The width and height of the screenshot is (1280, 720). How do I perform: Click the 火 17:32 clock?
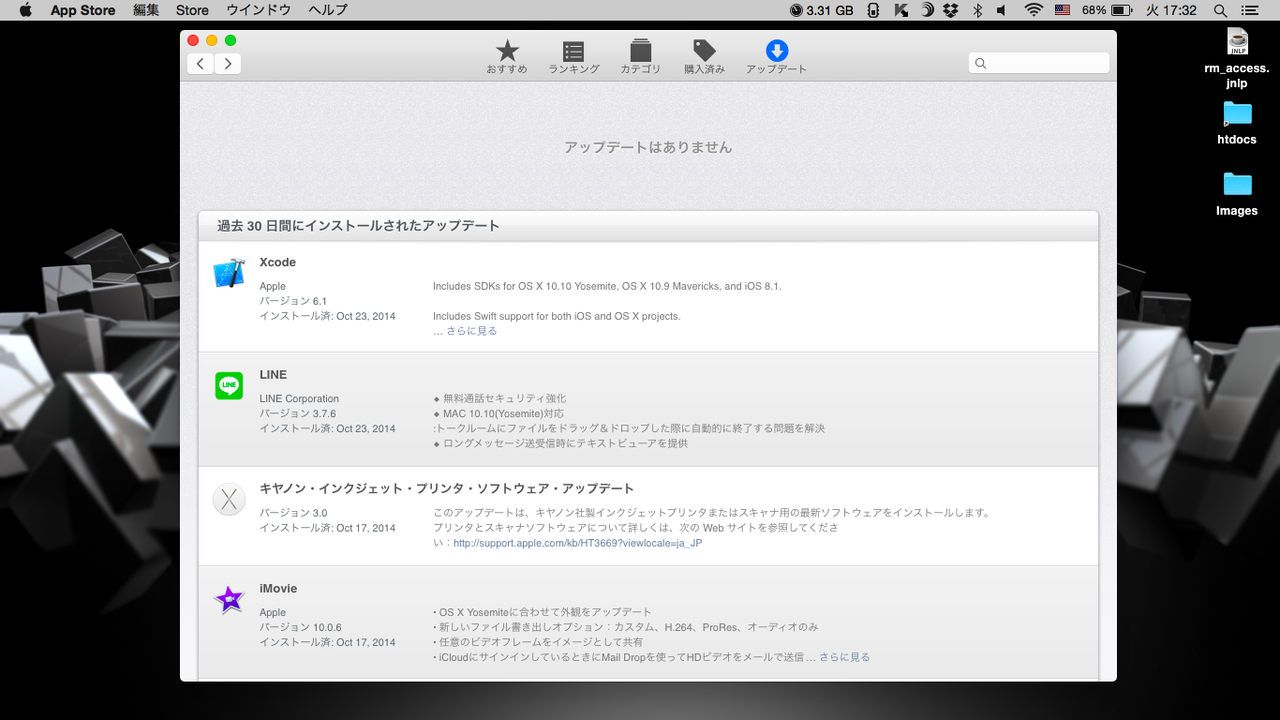[x=1171, y=10]
